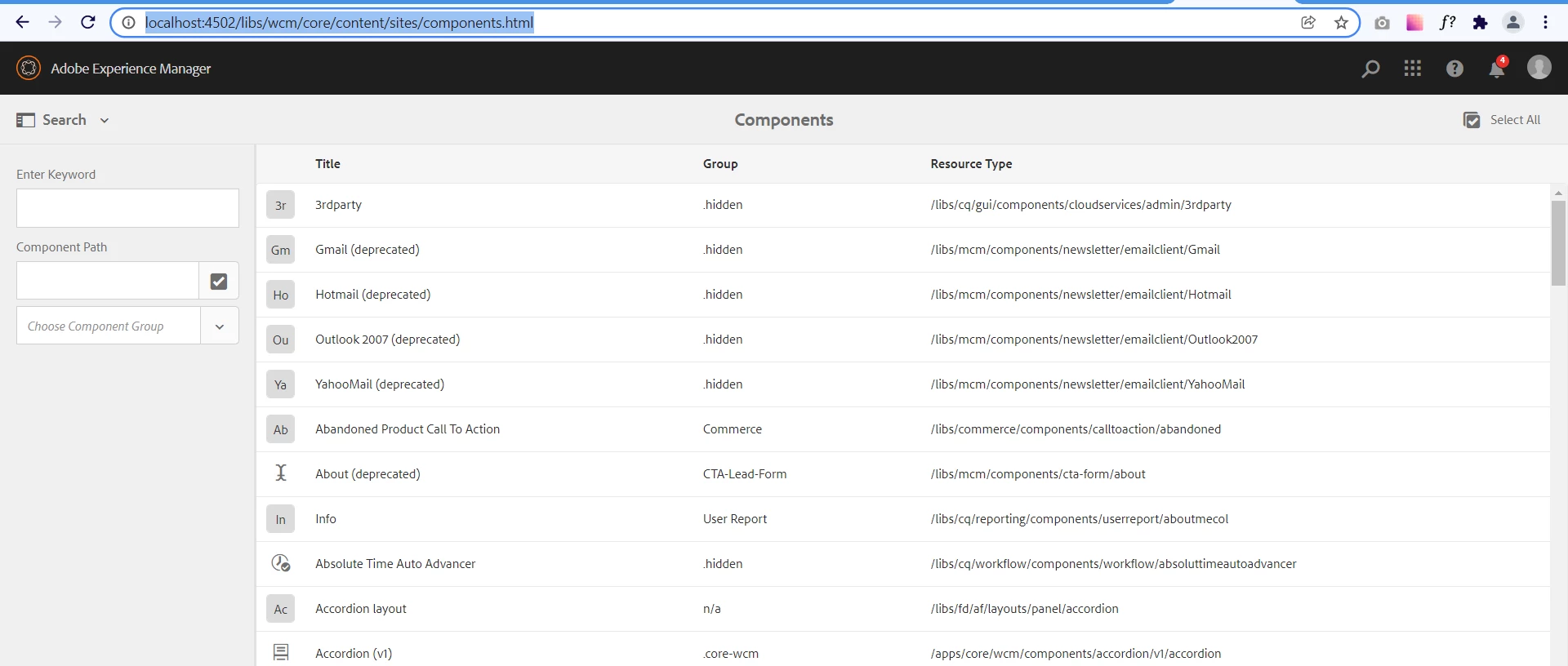Image resolution: width=1568 pixels, height=666 pixels.
Task: Open the Accordion layout component
Action: [361, 609]
